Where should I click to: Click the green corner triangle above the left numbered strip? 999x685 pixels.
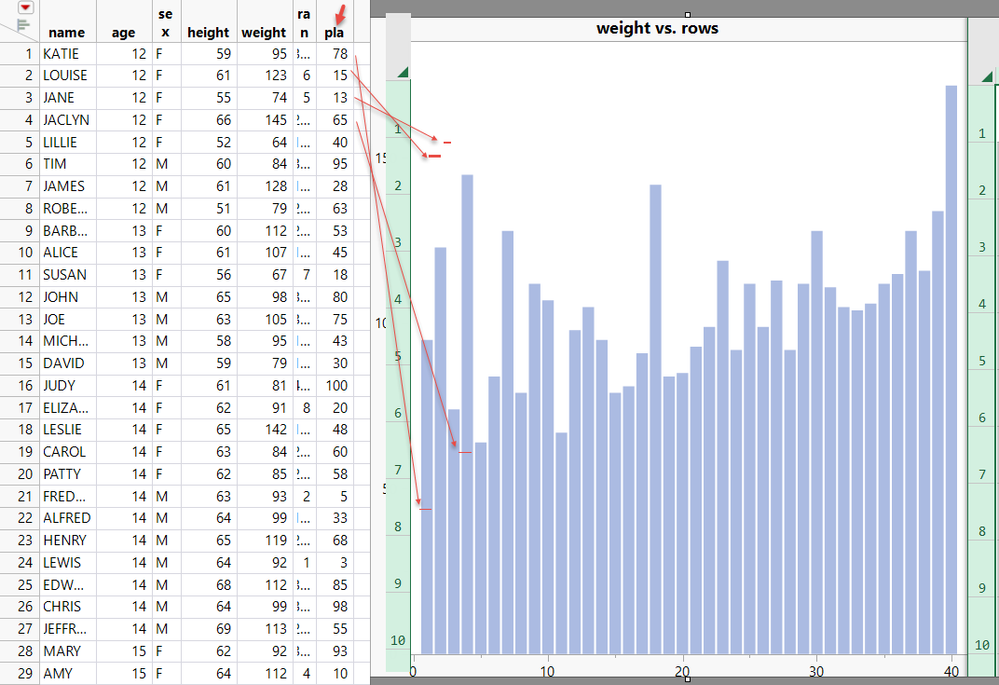pyautogui.click(x=403, y=72)
